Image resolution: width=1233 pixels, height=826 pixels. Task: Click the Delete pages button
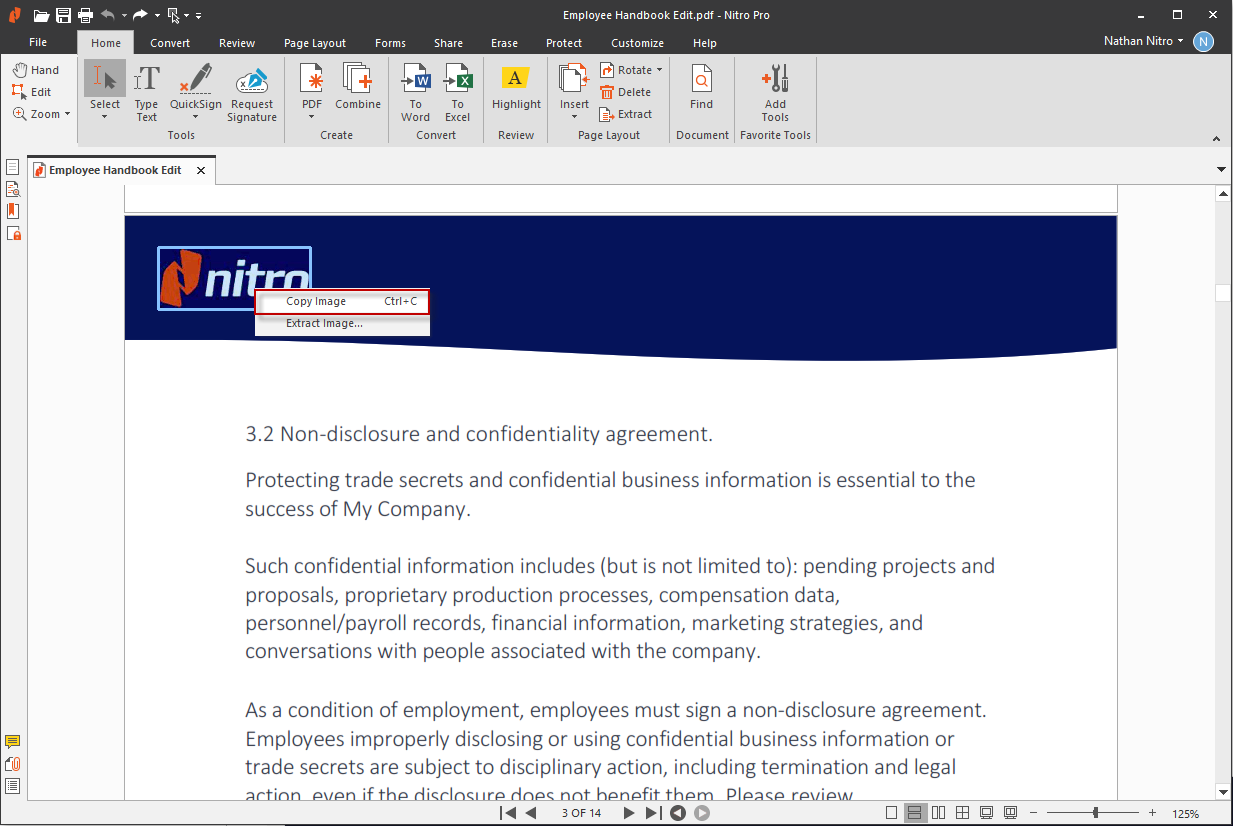[626, 92]
